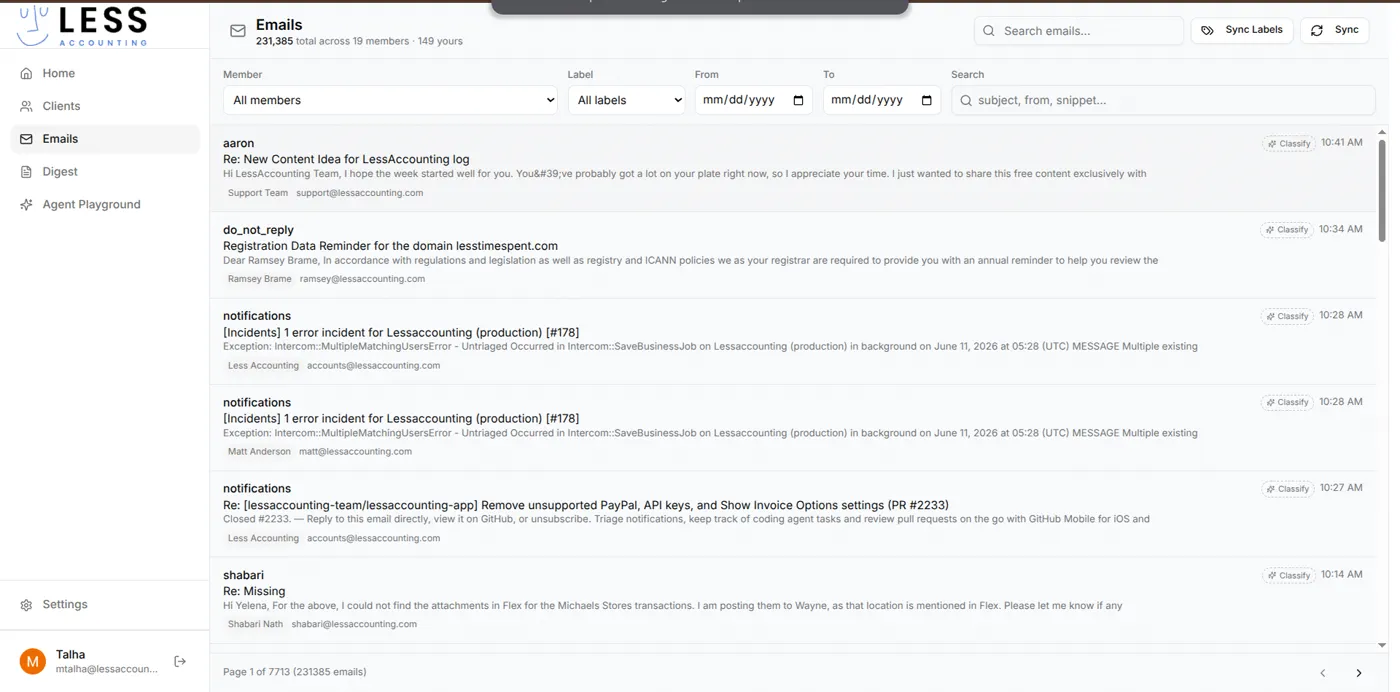Screen dimensions: 1400x692
Task: Click the Support Team member tag
Action: pos(258,193)
